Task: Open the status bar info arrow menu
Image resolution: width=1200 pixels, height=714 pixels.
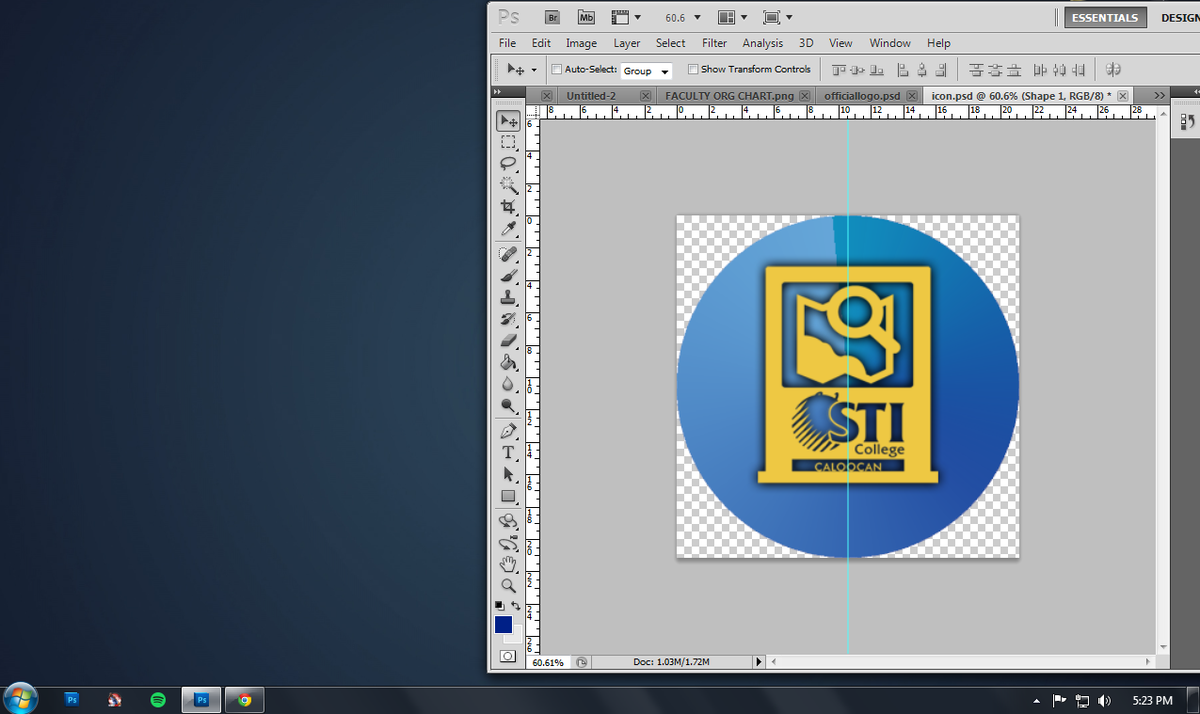Action: click(757, 662)
